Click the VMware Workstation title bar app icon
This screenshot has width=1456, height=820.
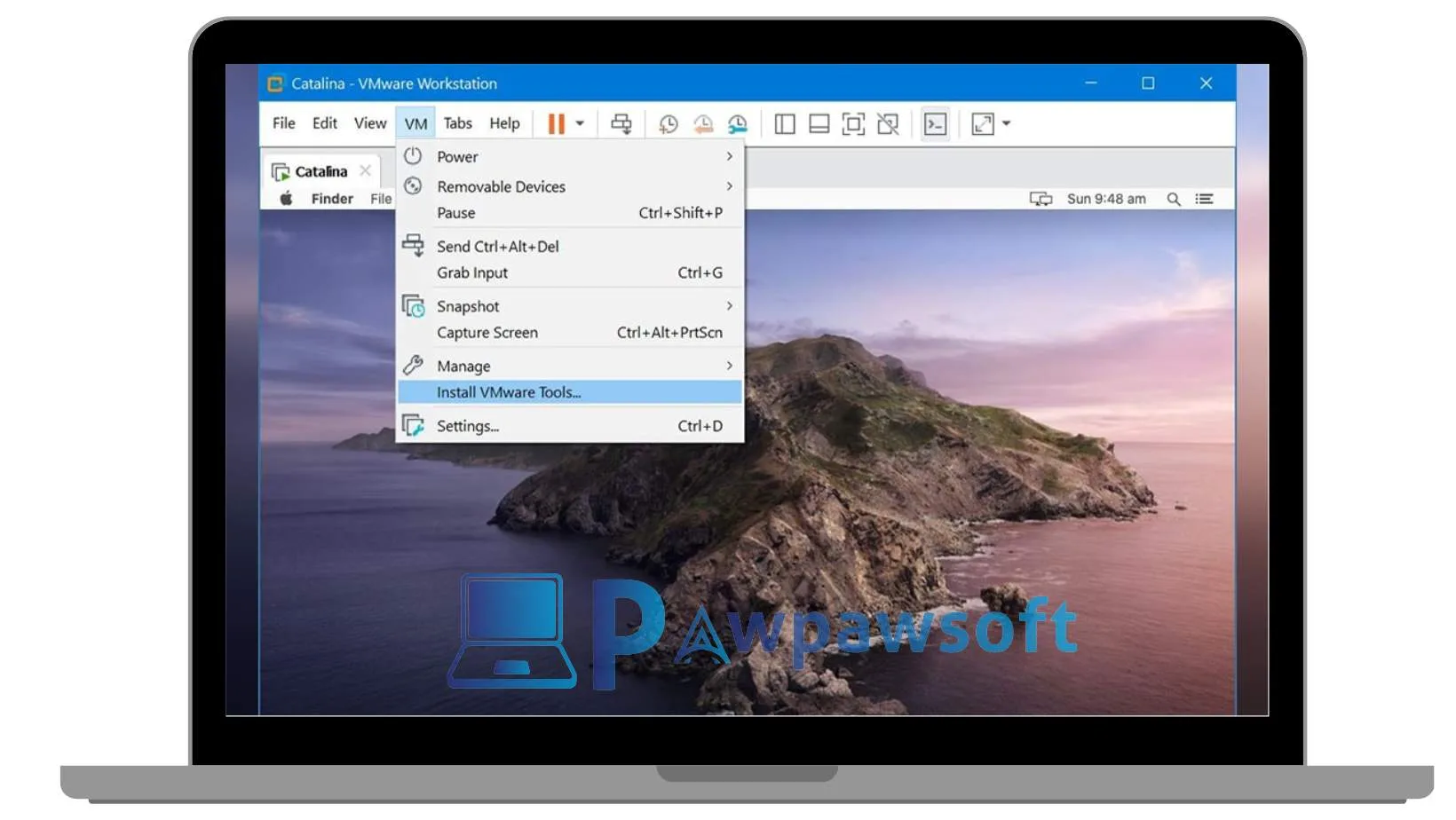click(x=275, y=83)
